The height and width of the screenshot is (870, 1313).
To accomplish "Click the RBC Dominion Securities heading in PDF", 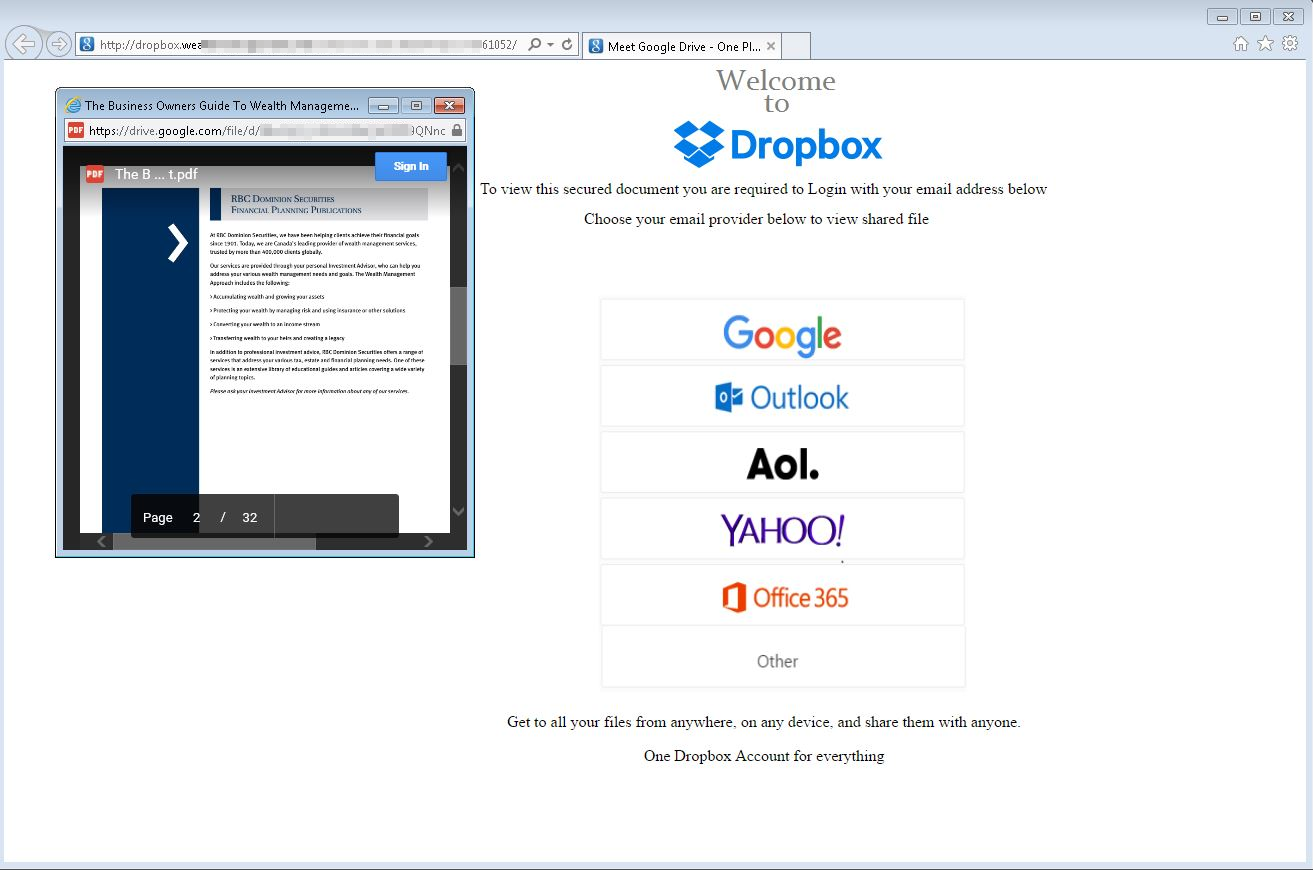I will [x=296, y=204].
